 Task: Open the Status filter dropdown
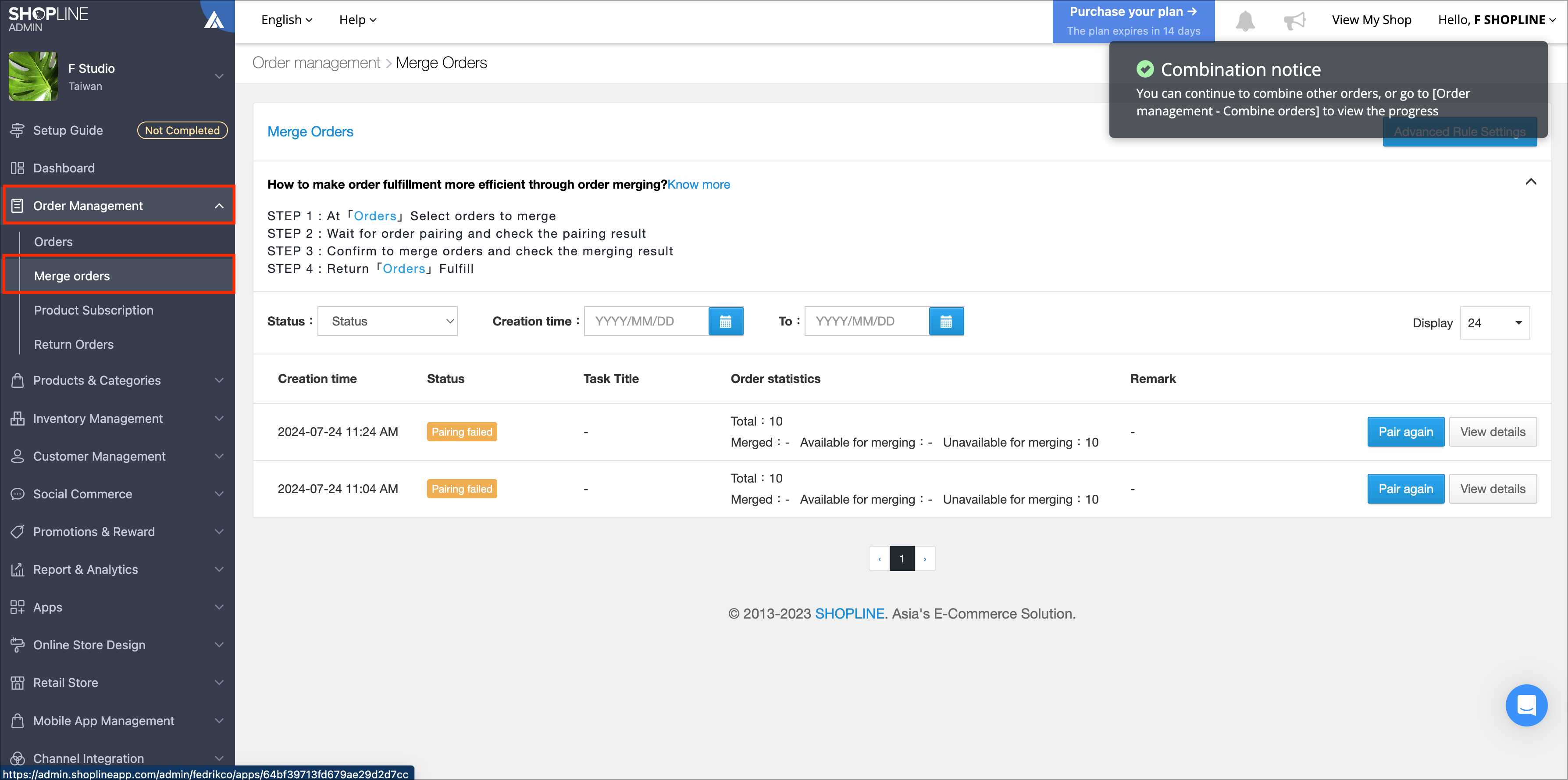(387, 322)
